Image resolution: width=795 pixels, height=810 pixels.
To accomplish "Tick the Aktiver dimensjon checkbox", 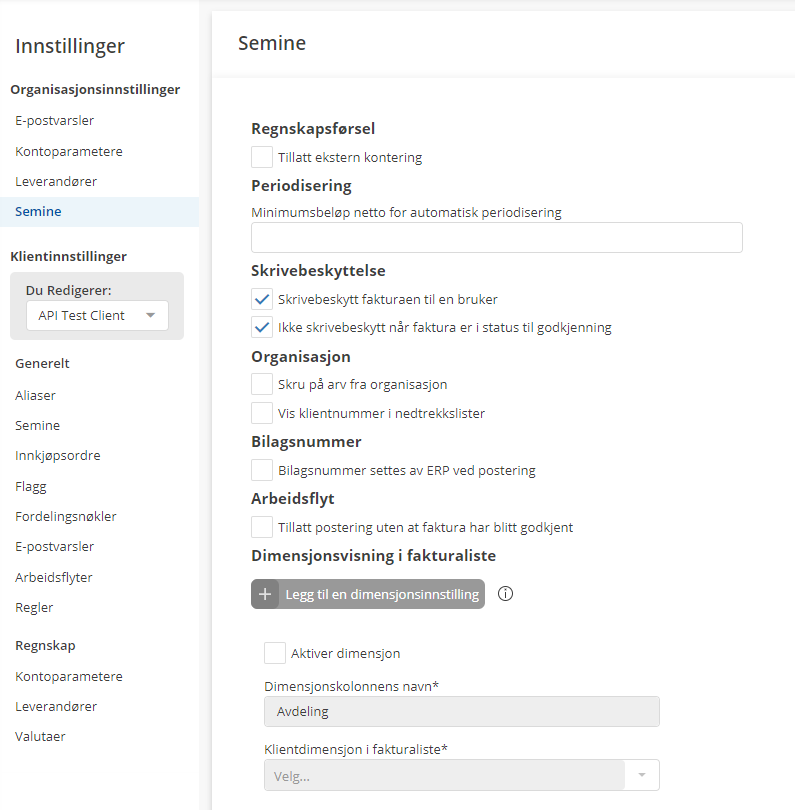I will pos(275,653).
